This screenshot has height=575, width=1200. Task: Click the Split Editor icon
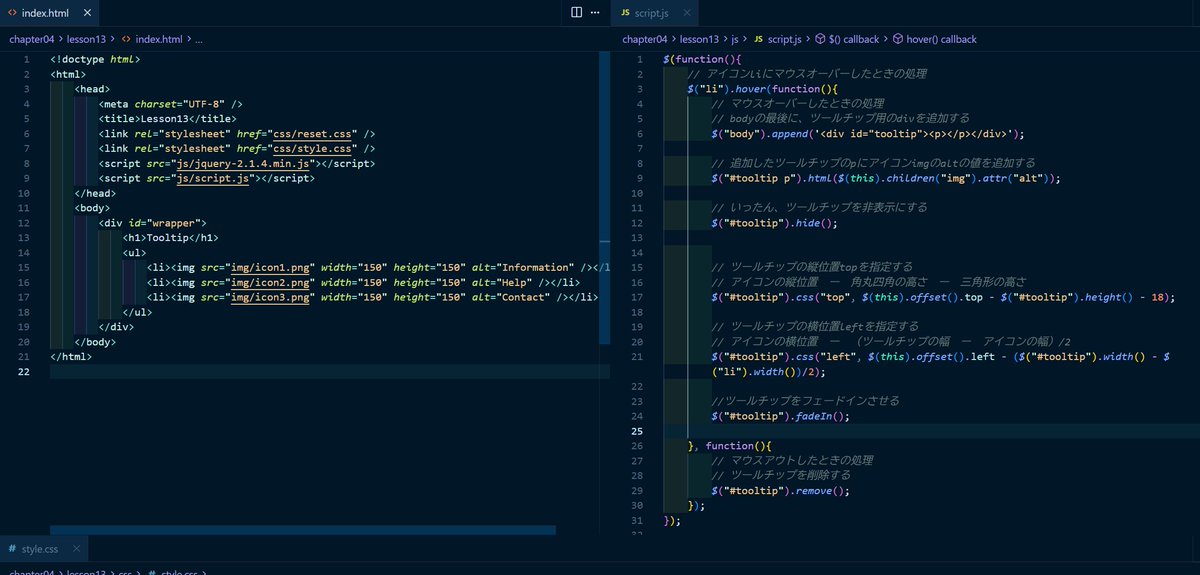pyautogui.click(x=576, y=12)
